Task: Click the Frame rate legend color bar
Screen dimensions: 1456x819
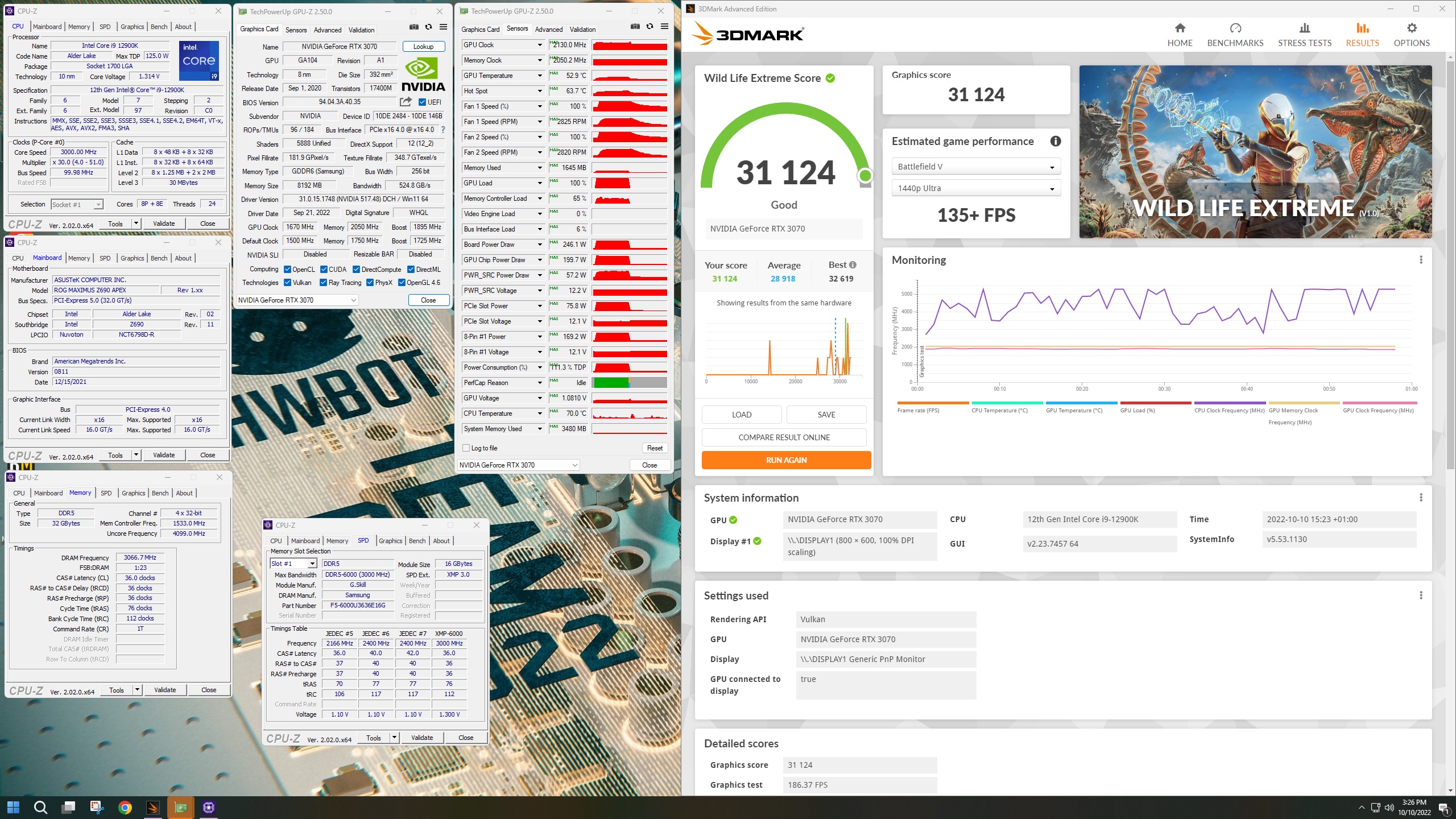Action: [933, 403]
